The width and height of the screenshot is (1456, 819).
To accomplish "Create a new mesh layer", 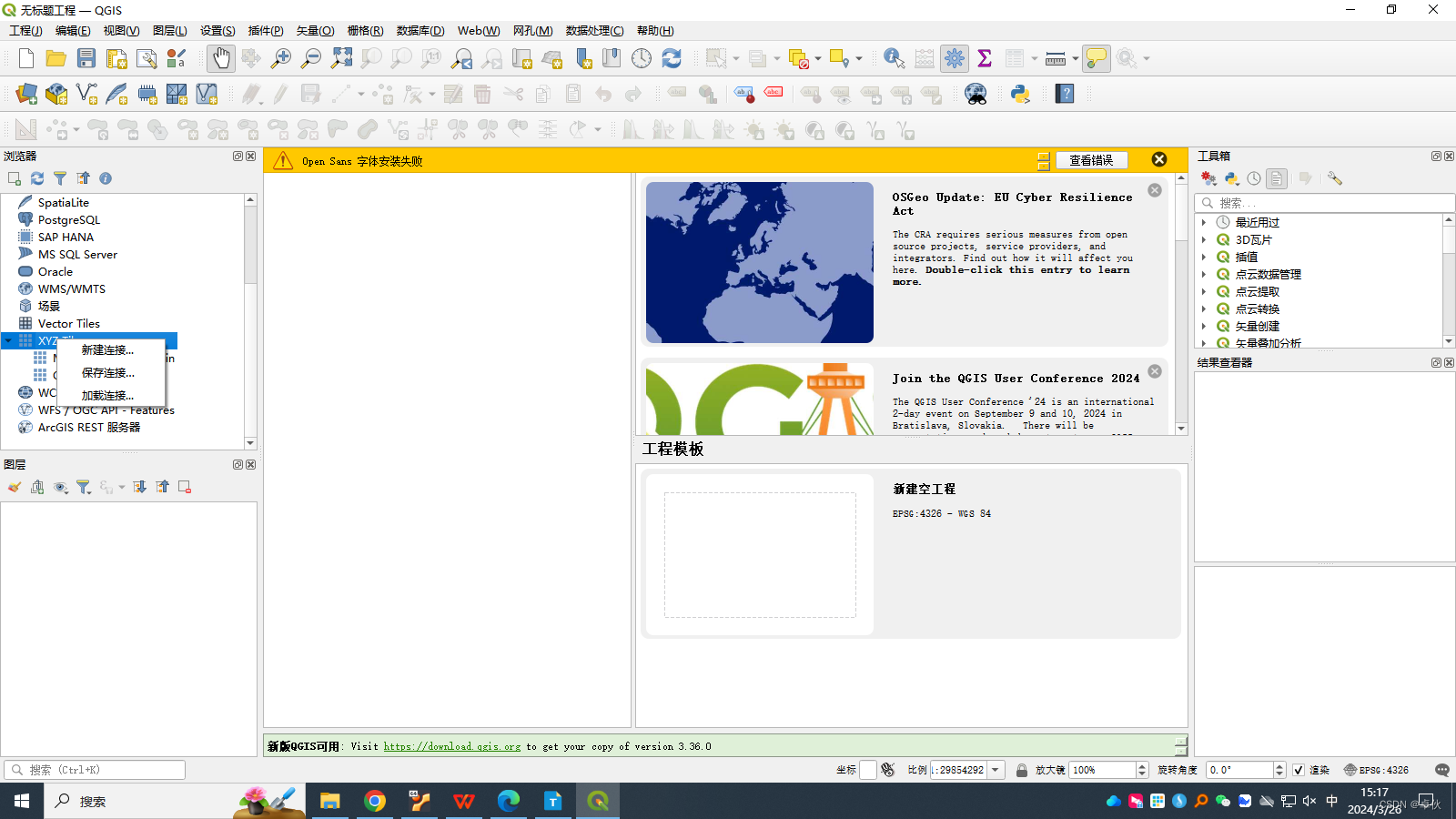I will click(177, 94).
